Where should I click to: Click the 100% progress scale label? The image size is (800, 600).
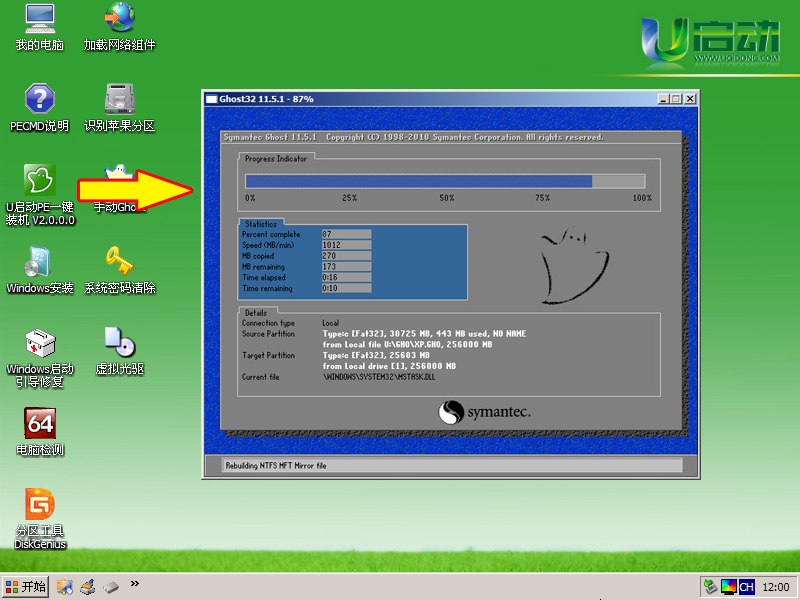pyautogui.click(x=642, y=198)
